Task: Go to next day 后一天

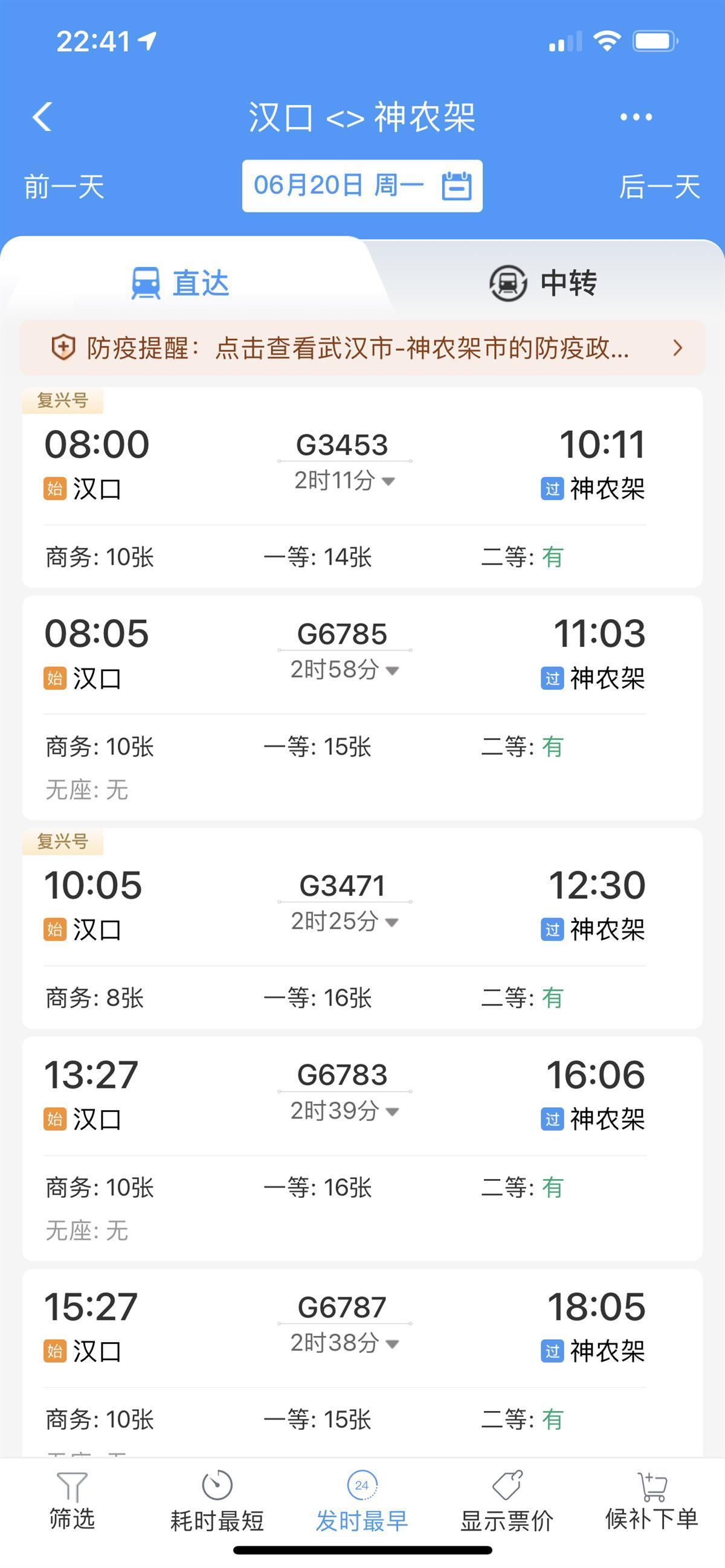Action: tap(659, 186)
